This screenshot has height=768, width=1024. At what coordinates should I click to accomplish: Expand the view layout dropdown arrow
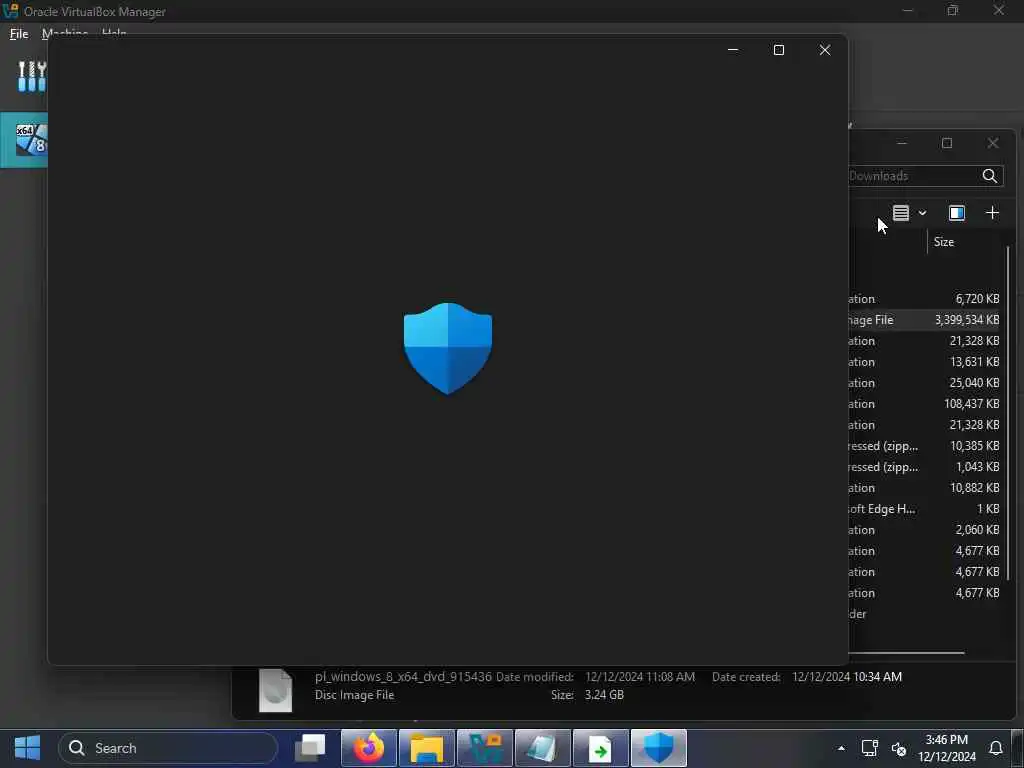click(x=922, y=213)
